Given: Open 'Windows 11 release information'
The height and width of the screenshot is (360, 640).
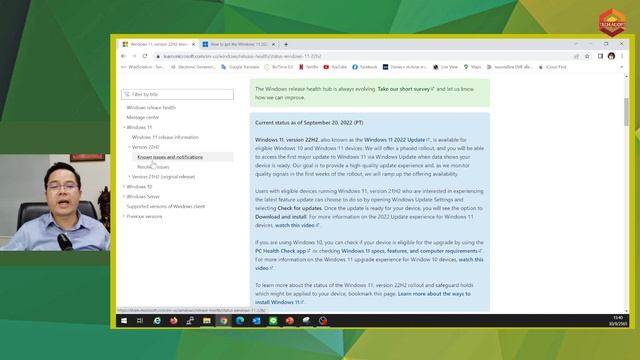Looking at the screenshot, I should click(x=165, y=137).
